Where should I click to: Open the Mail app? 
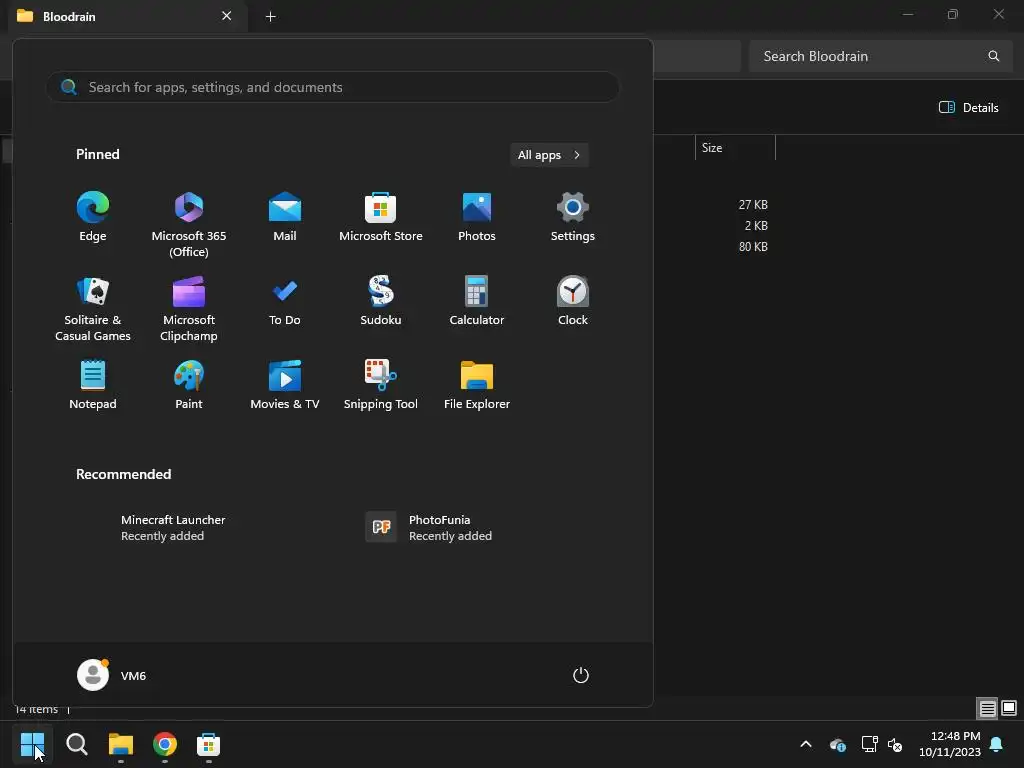285,218
